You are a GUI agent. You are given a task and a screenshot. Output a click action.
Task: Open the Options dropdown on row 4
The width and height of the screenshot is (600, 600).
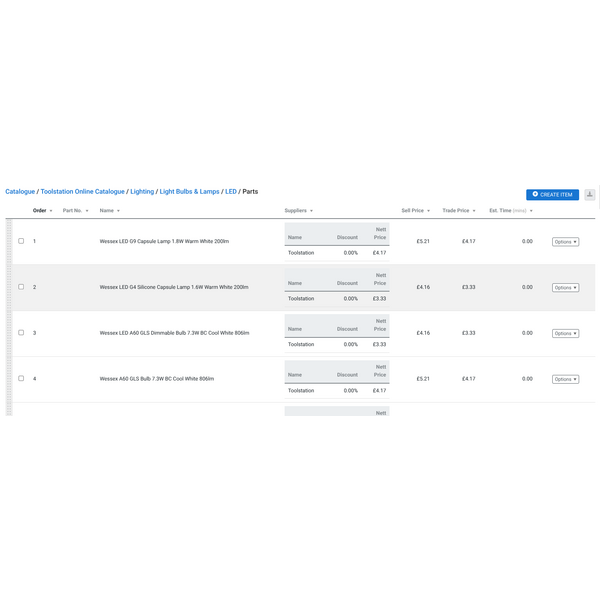(x=565, y=379)
